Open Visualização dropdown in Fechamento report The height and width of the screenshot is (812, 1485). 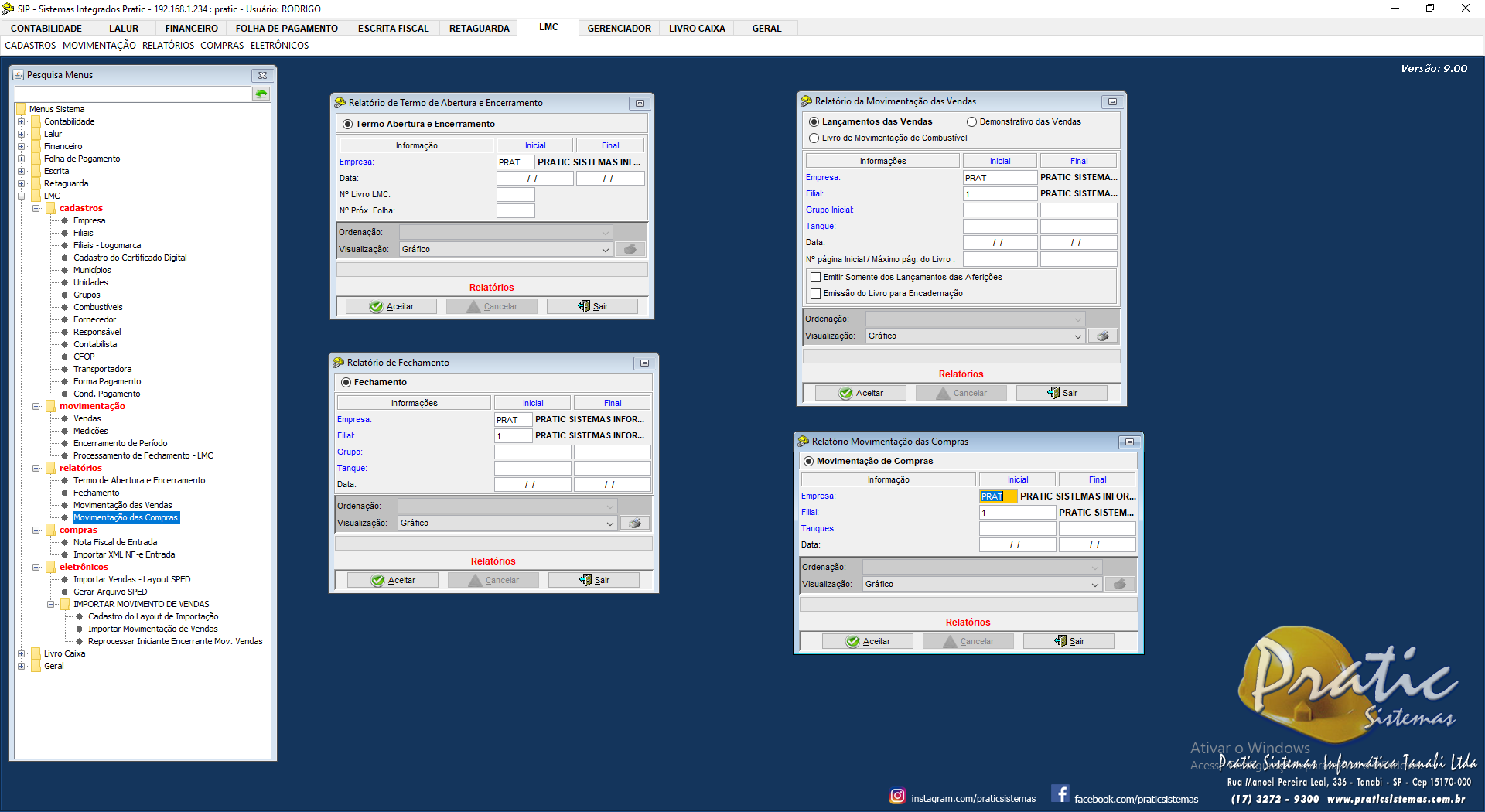[x=609, y=524]
